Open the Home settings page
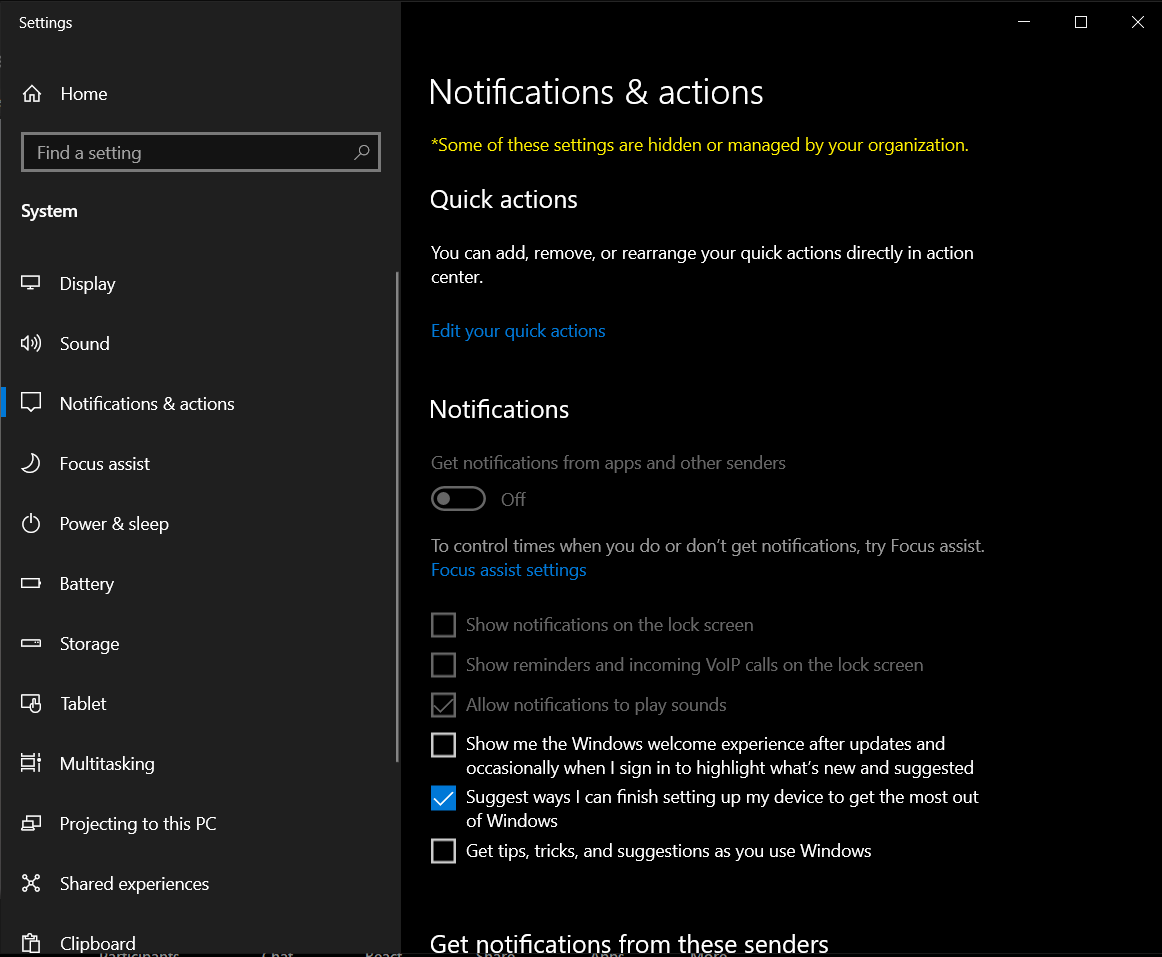 (x=84, y=94)
